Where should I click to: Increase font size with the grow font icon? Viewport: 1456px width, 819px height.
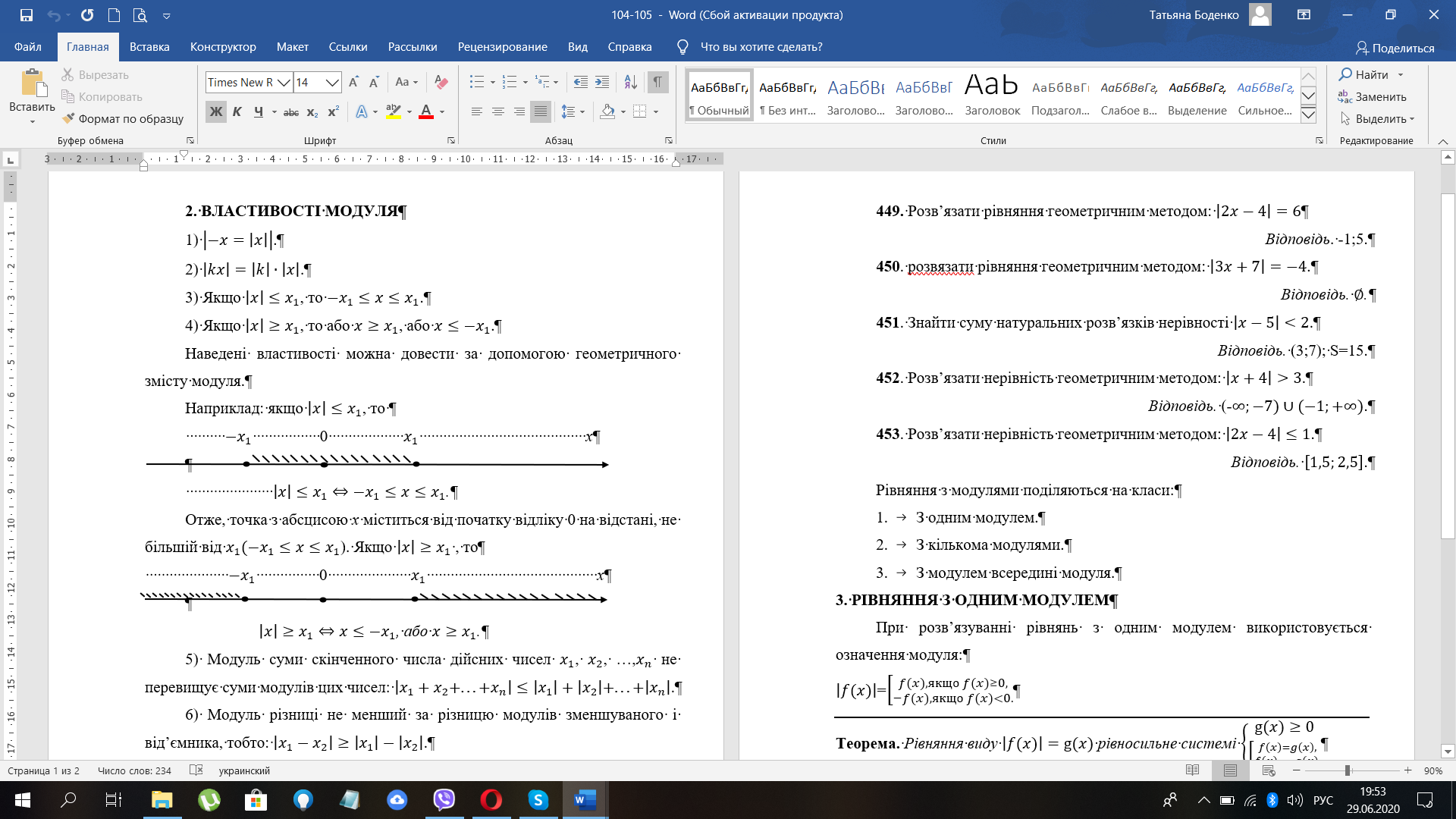coord(353,82)
